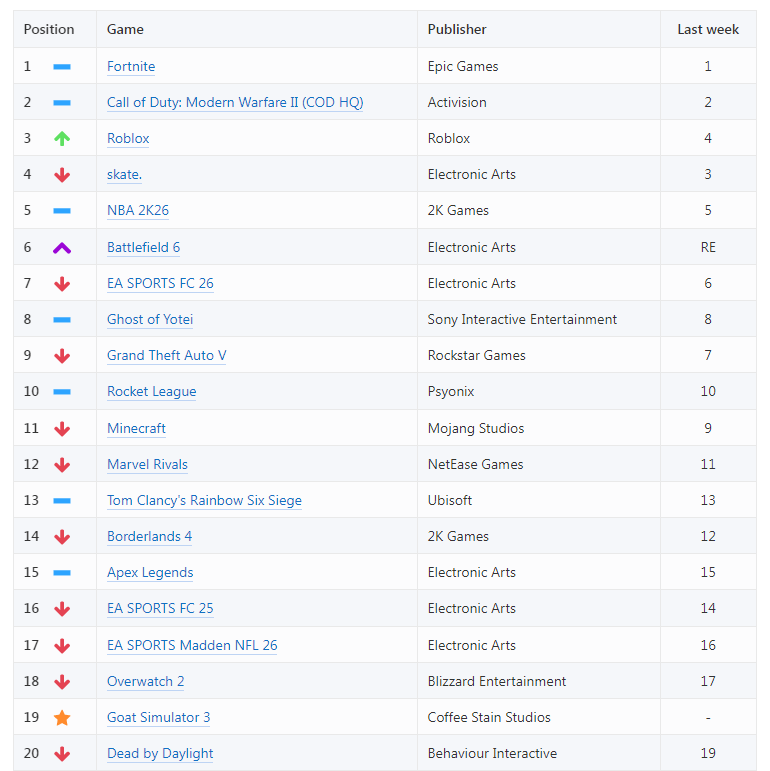Open the Grand Theft Auto V link
770x771 pixels.
[166, 356]
